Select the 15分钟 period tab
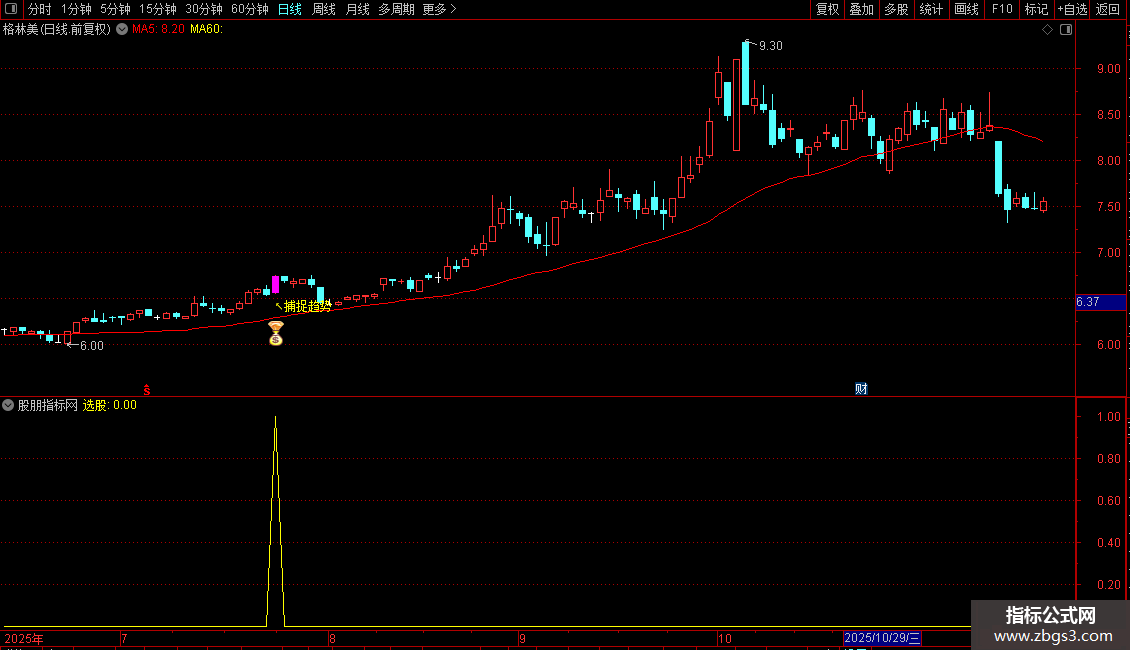The width and height of the screenshot is (1130, 650). [158, 9]
